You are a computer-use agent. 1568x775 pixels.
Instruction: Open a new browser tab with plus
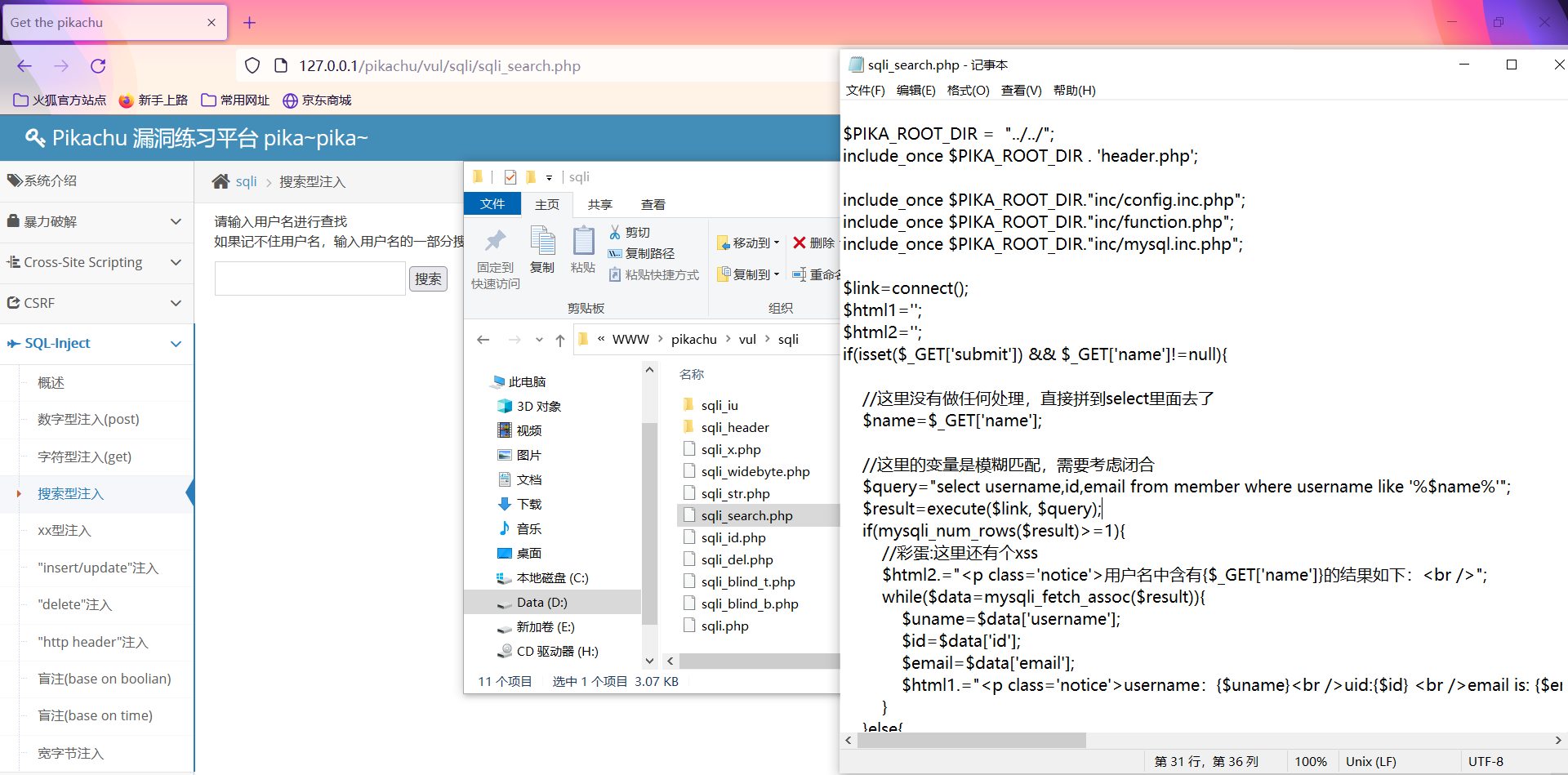pos(250,23)
